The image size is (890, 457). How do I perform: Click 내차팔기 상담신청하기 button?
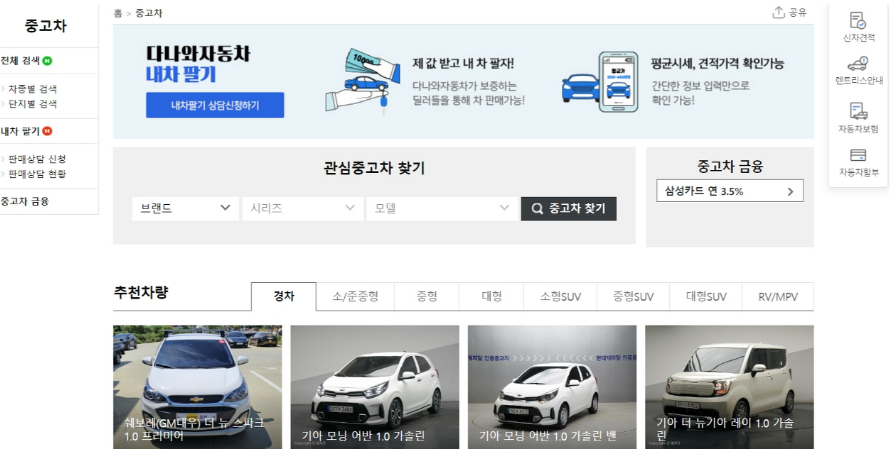(215, 106)
